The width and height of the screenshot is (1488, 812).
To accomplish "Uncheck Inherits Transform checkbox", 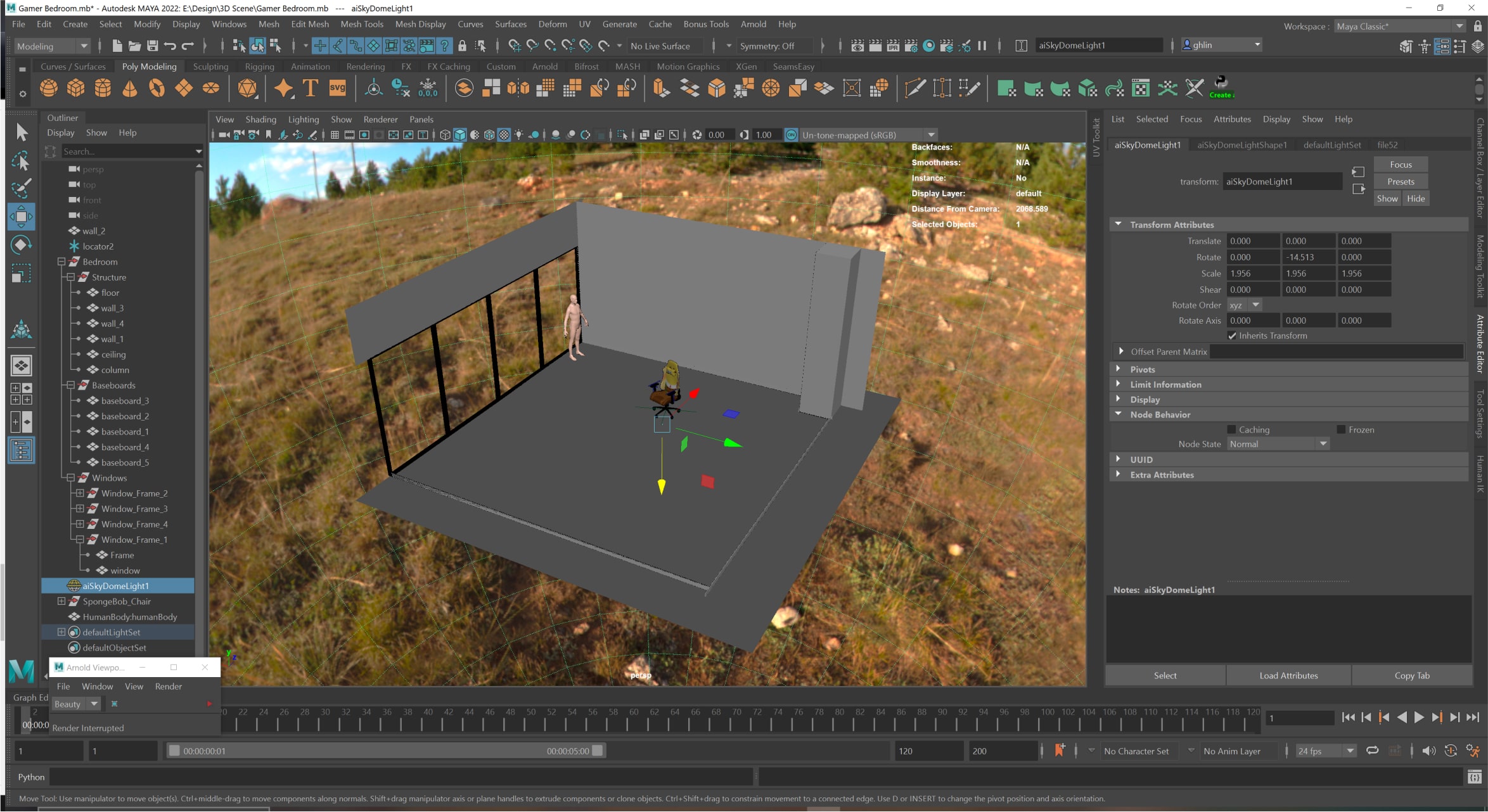I will [x=1232, y=336].
